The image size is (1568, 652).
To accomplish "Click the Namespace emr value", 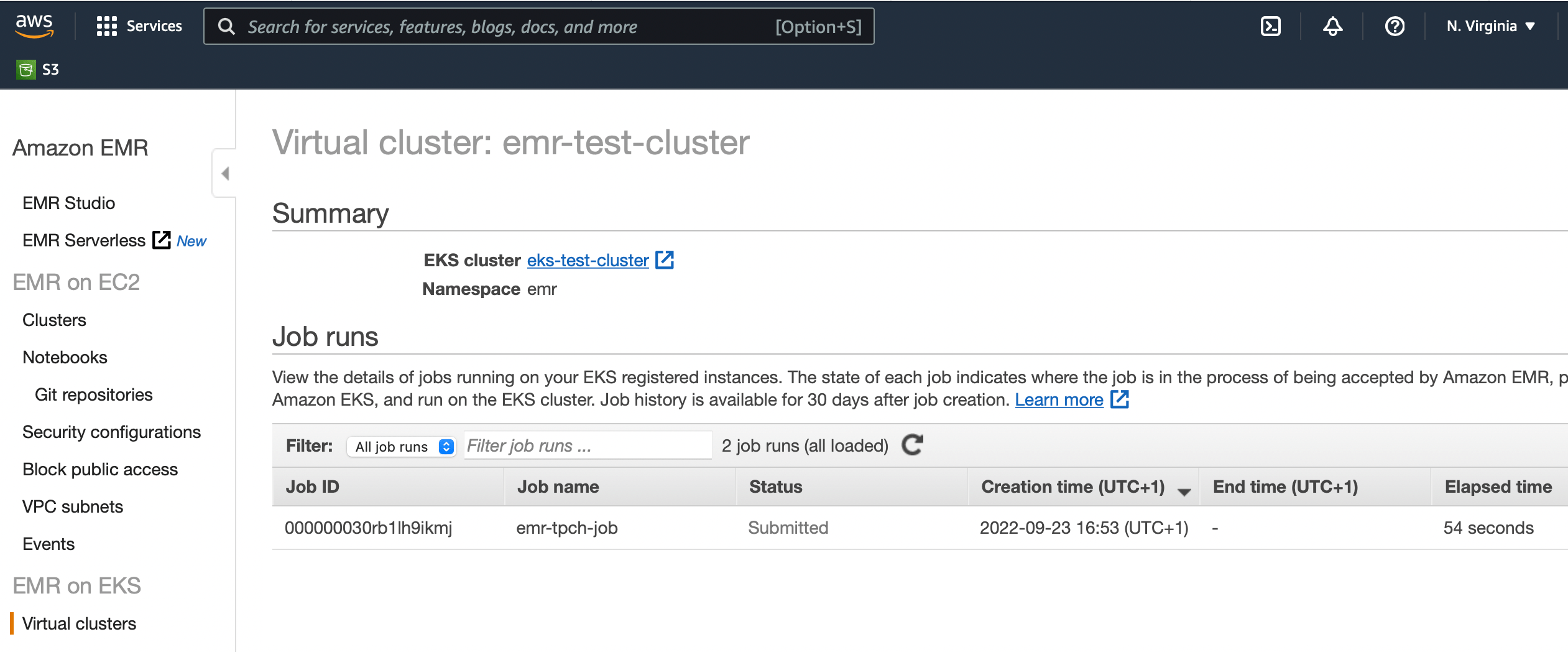I will pos(542,289).
